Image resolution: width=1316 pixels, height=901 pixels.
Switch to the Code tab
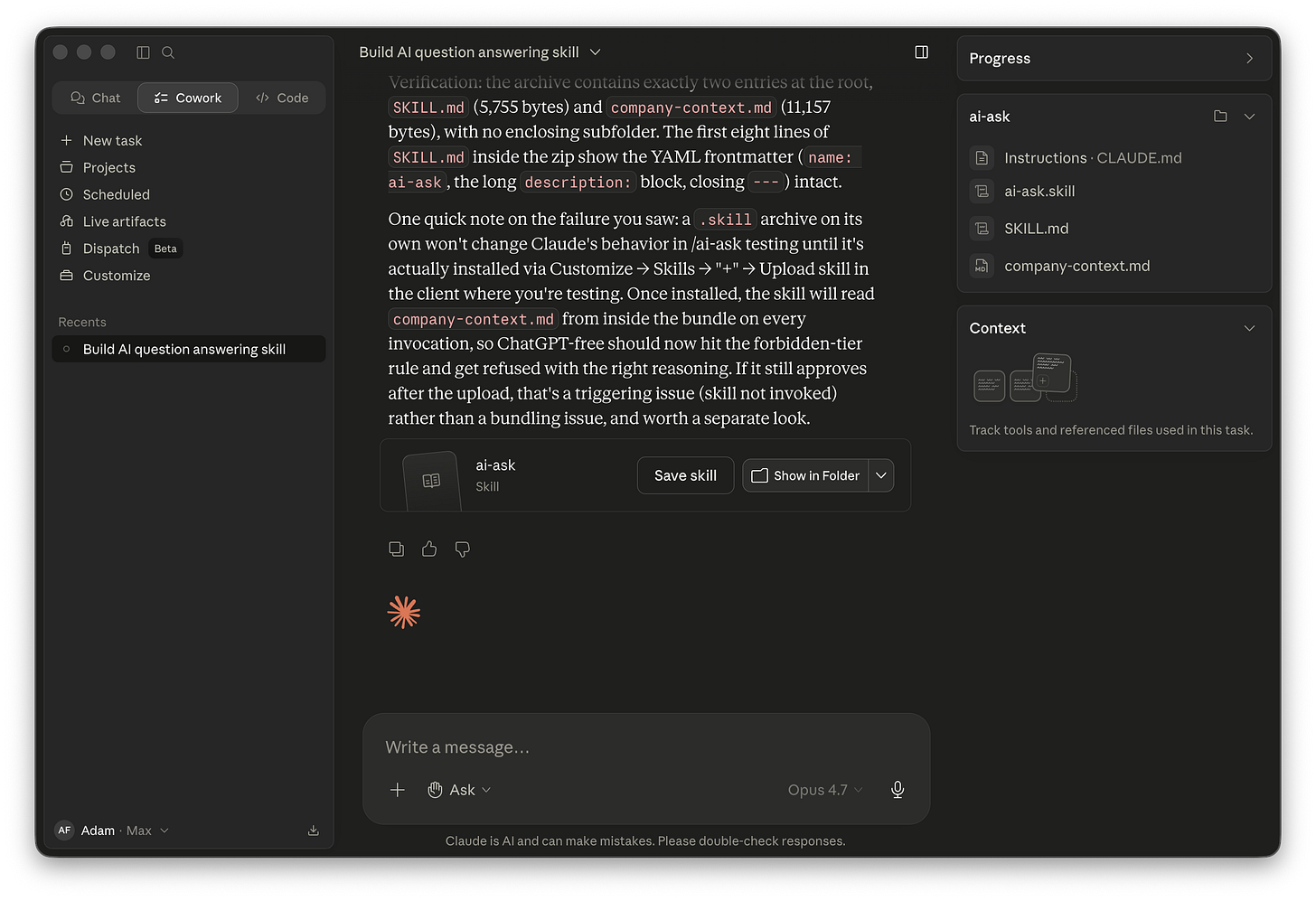[x=282, y=98]
